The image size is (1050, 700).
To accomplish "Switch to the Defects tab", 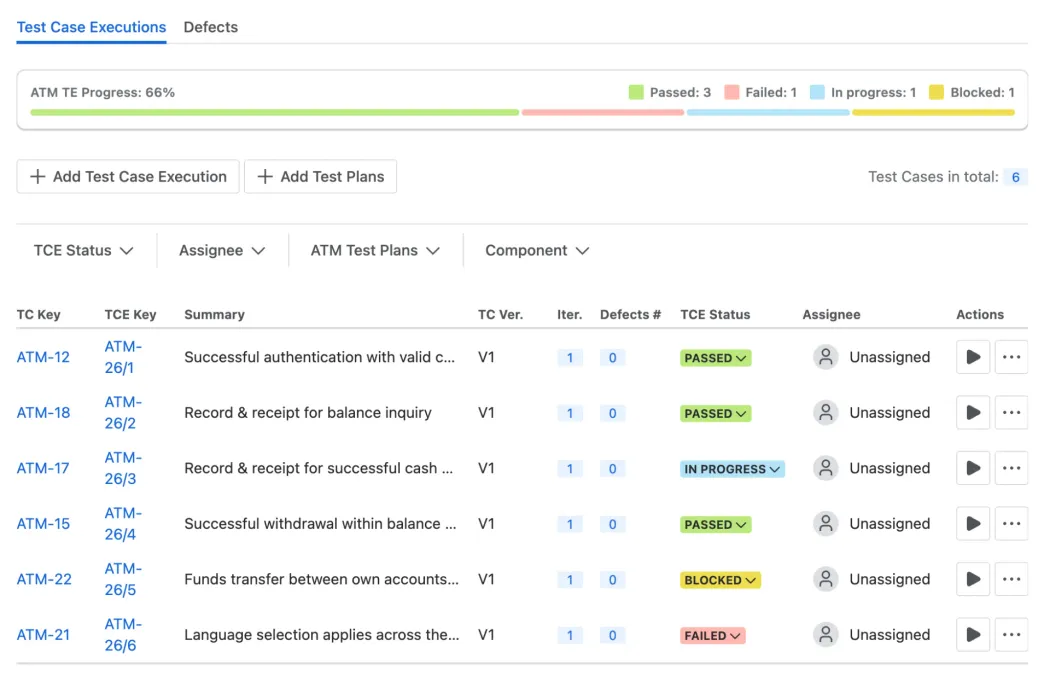I will pos(211,27).
